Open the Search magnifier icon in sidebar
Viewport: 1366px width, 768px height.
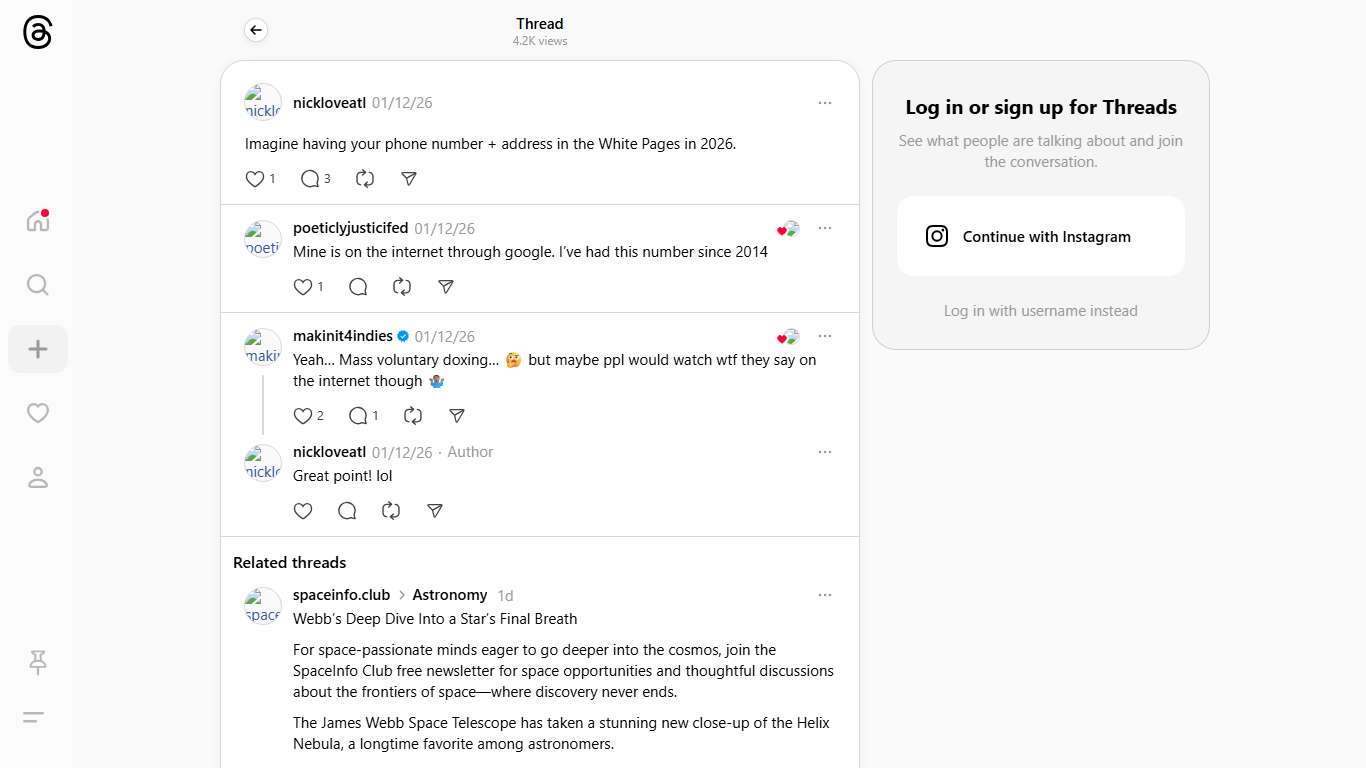coord(38,285)
